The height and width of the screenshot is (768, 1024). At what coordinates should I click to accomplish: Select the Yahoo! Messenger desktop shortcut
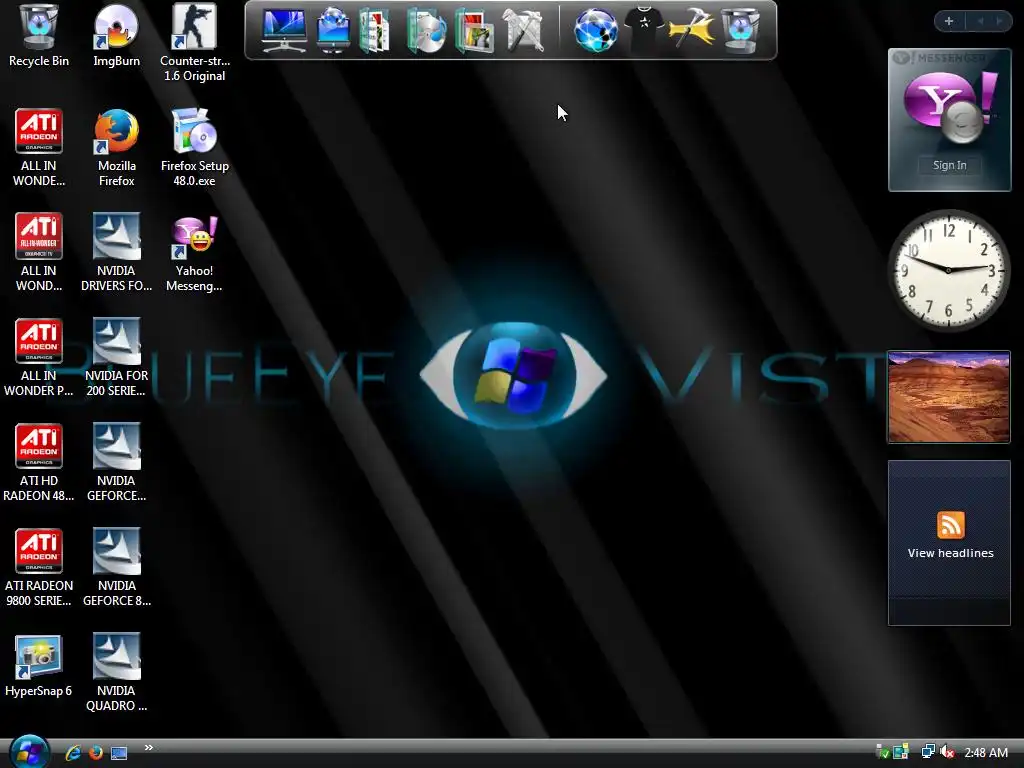195,253
